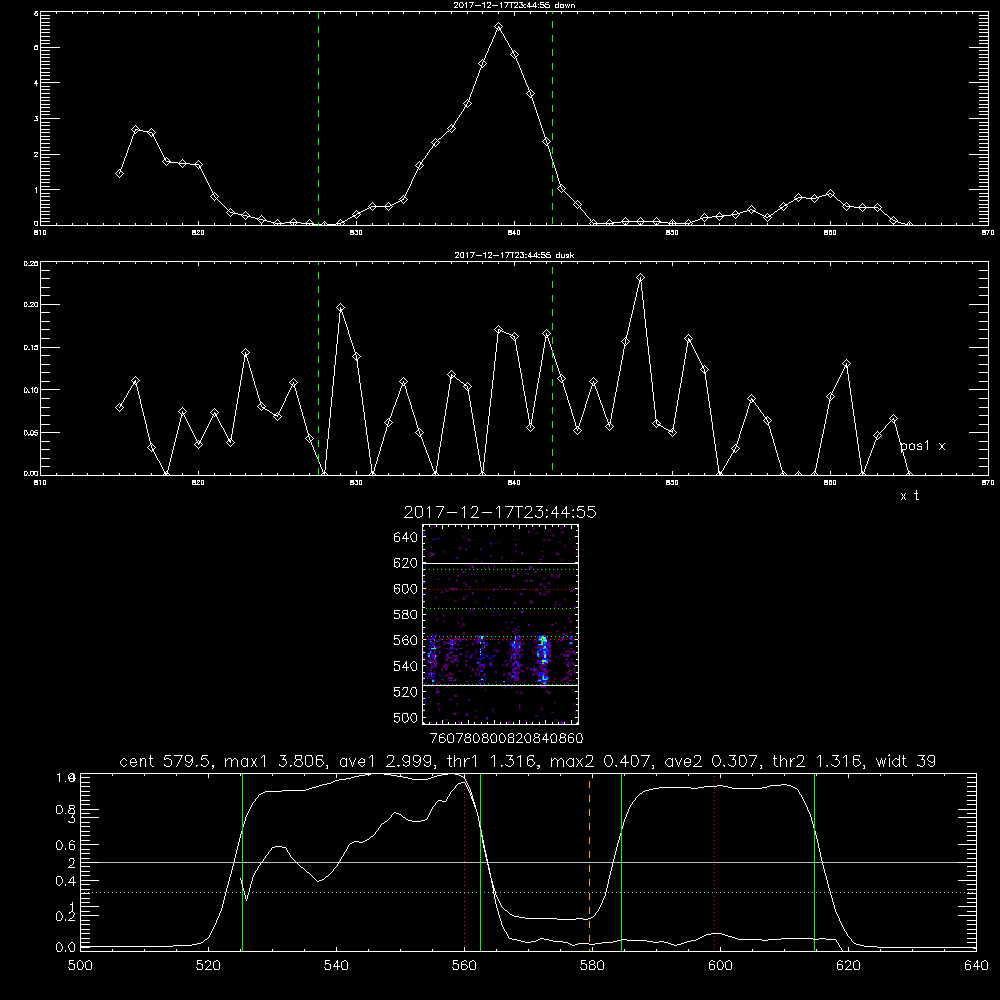Viewport: 1000px width, 1000px height.
Task: Click the 'x t' label below the dusk plot
Action: pos(910,496)
